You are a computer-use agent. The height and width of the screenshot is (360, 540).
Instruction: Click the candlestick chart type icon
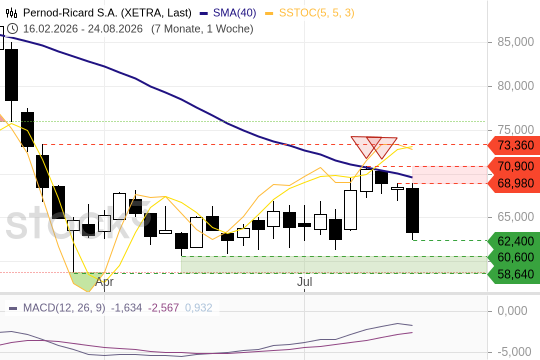tap(11, 13)
